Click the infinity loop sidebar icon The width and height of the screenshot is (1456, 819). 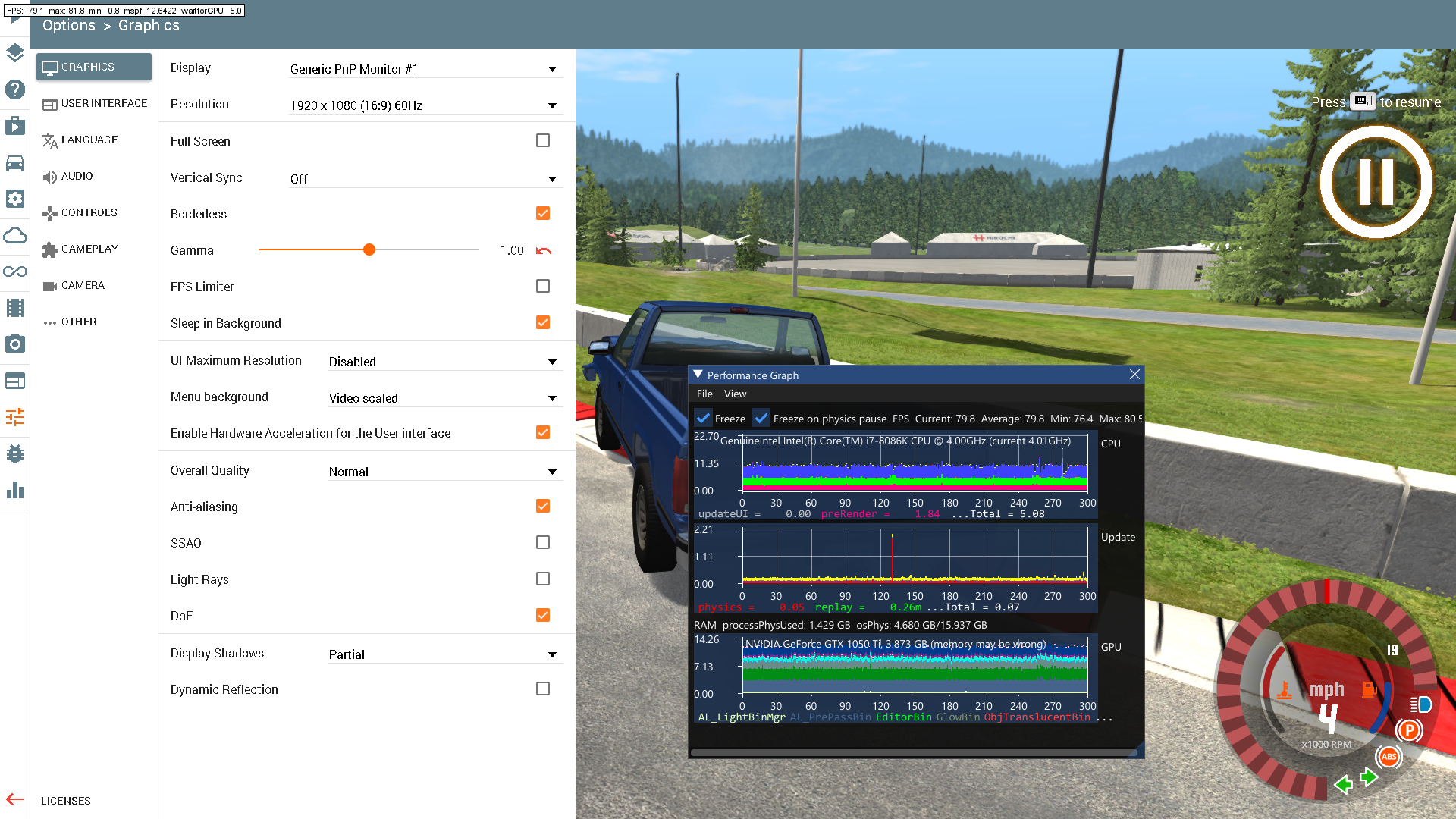click(15, 271)
